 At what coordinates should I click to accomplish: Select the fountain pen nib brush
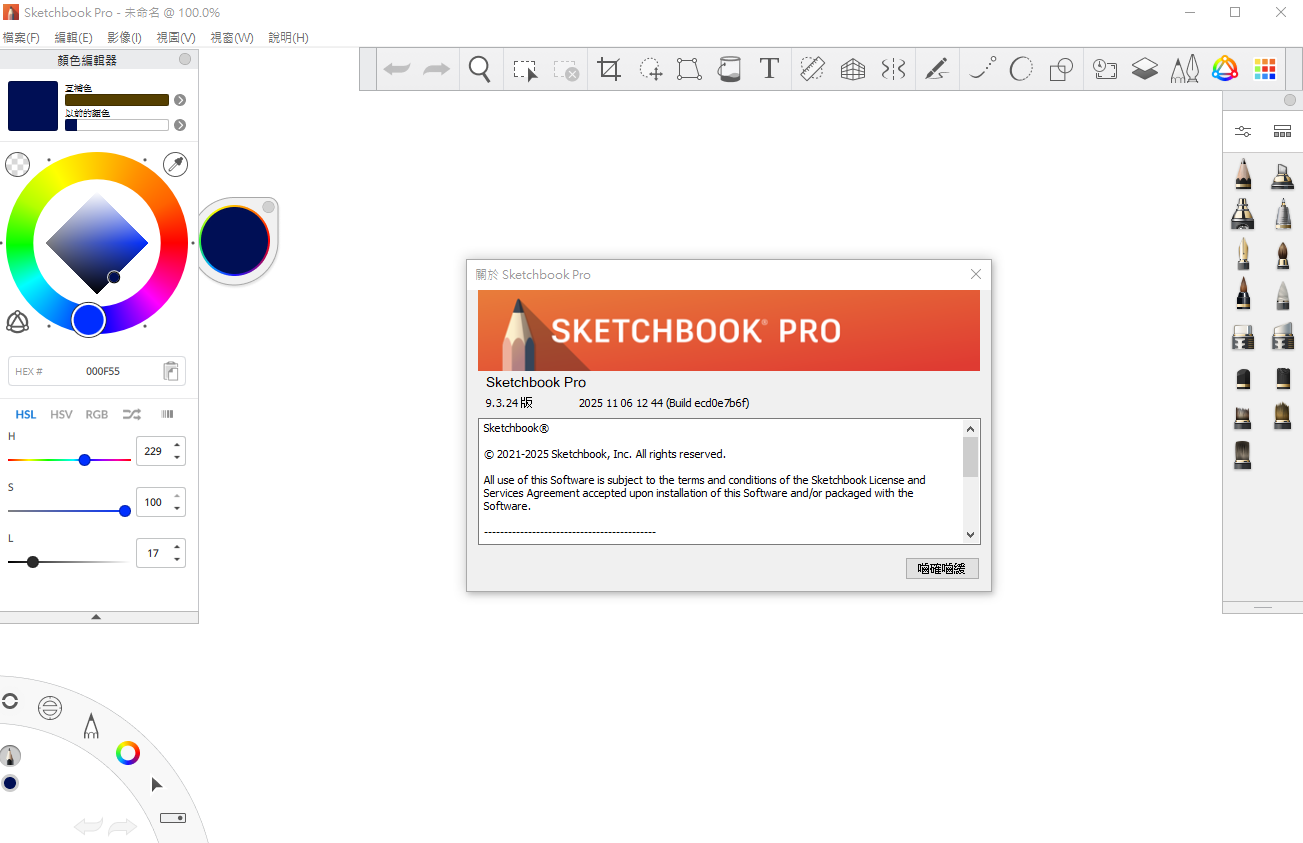(x=1243, y=253)
